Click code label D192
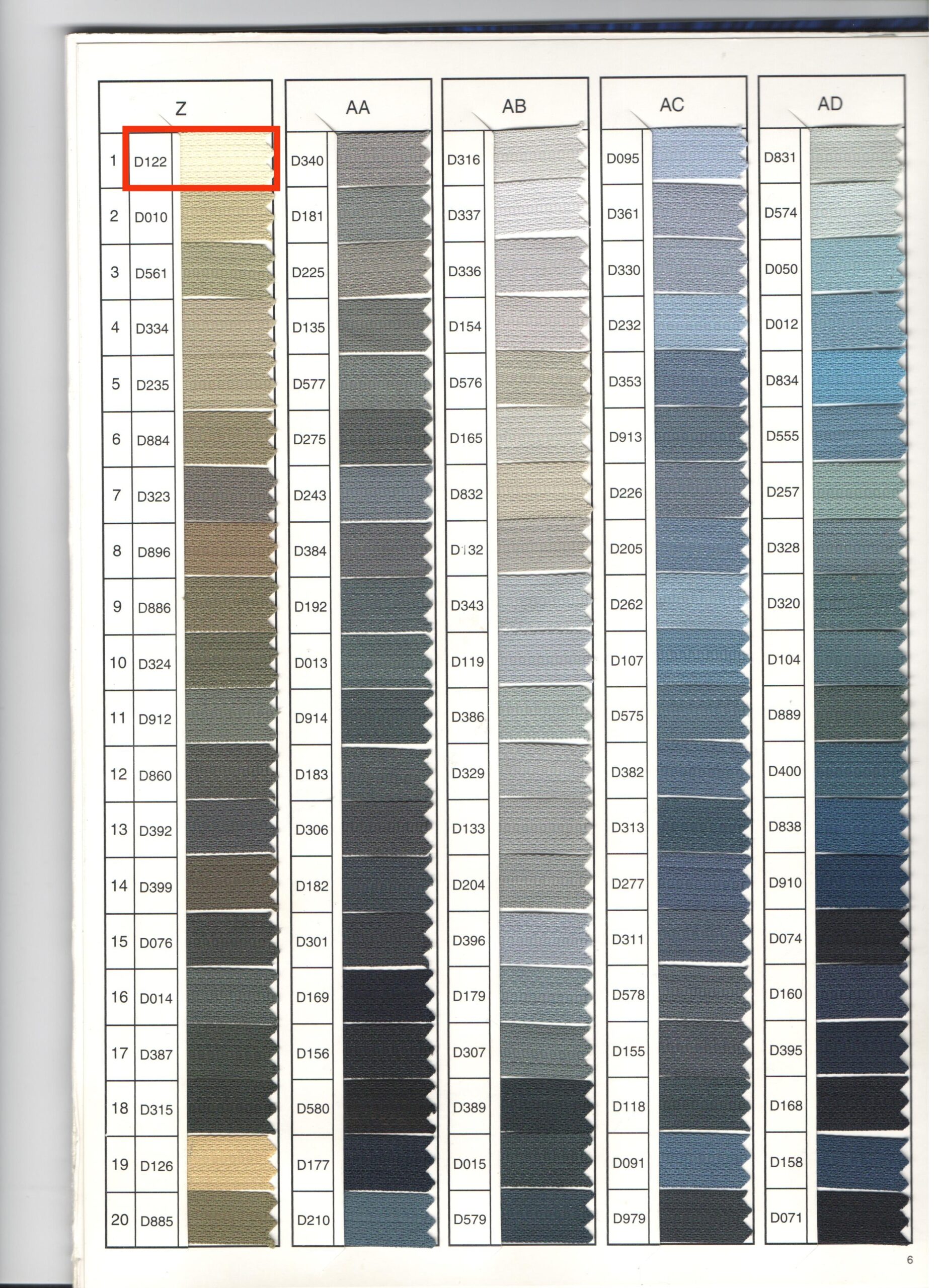Image resolution: width=937 pixels, height=1288 pixels. pyautogui.click(x=310, y=607)
